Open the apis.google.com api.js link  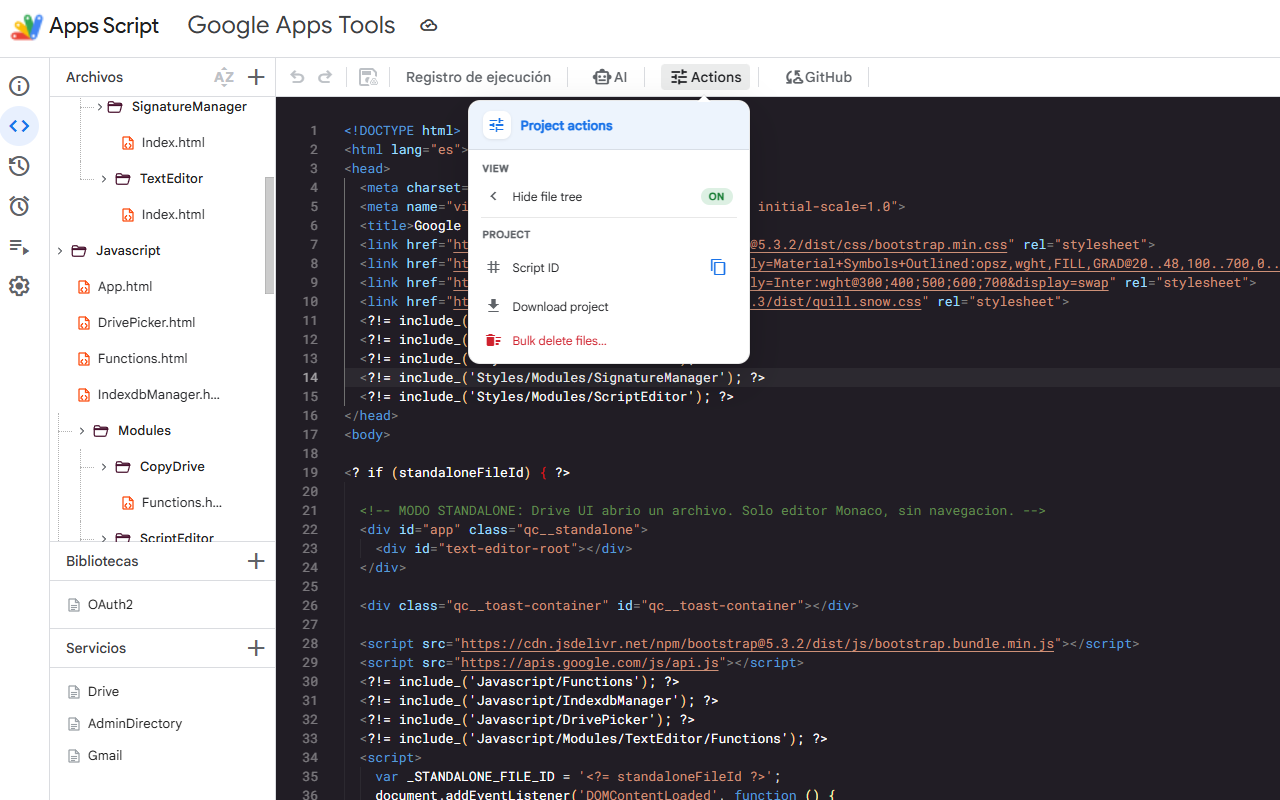coord(590,663)
